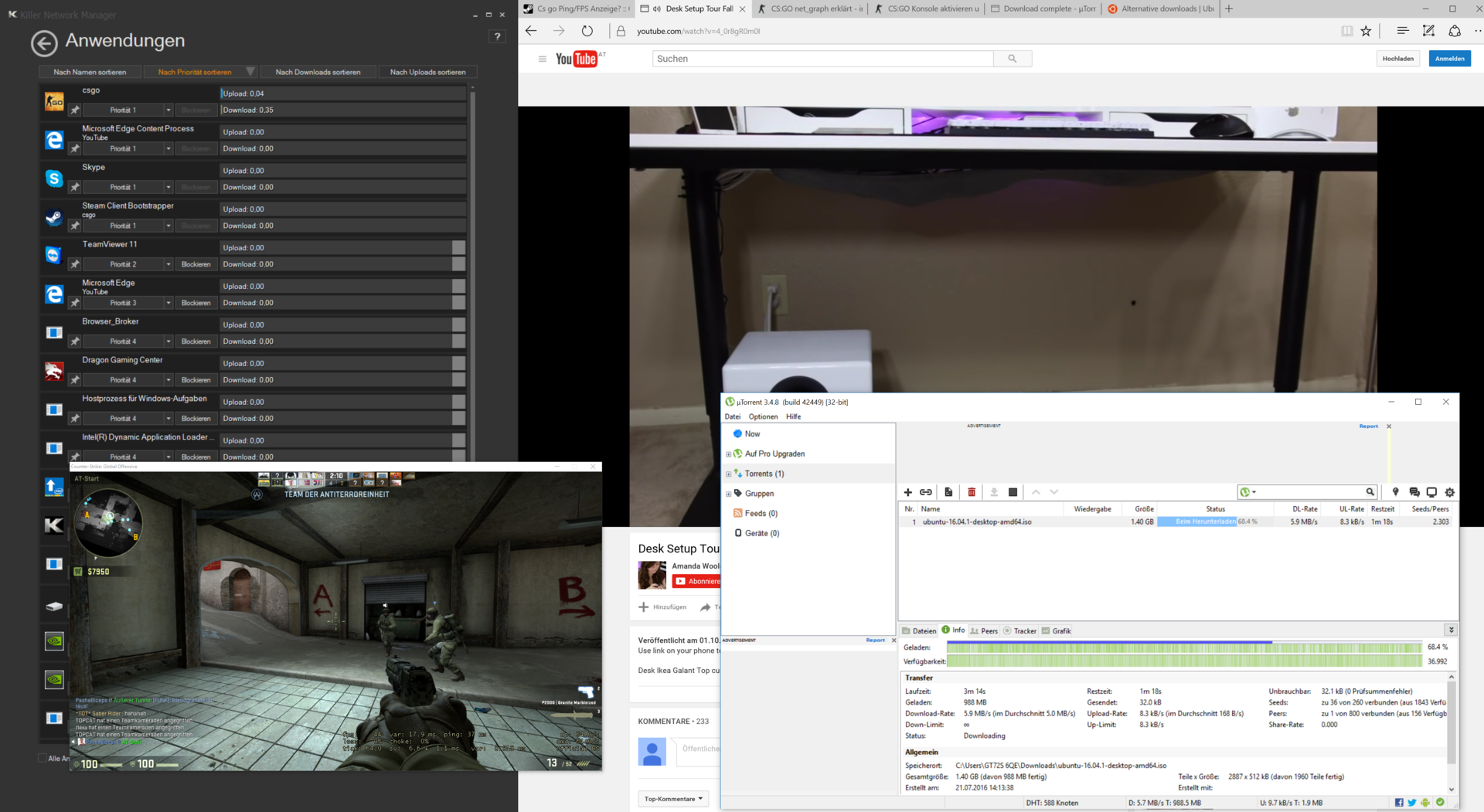Click Blockieren for TeamViewer 11
Image resolution: width=1484 pixels, height=812 pixels.
click(x=196, y=264)
